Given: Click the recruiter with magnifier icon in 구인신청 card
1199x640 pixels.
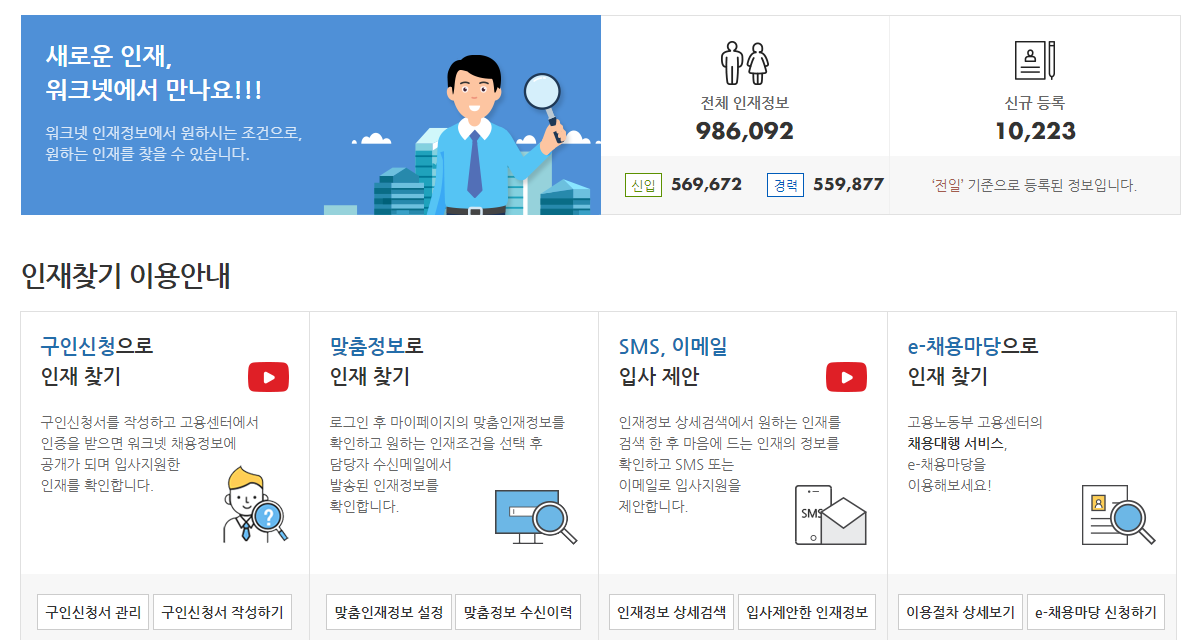Looking at the screenshot, I should tap(255, 505).
